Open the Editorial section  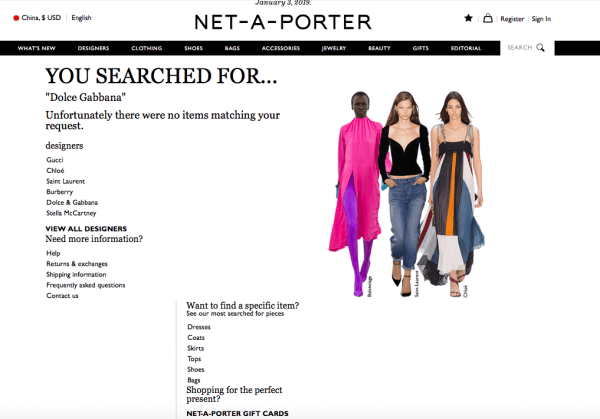tap(466, 48)
